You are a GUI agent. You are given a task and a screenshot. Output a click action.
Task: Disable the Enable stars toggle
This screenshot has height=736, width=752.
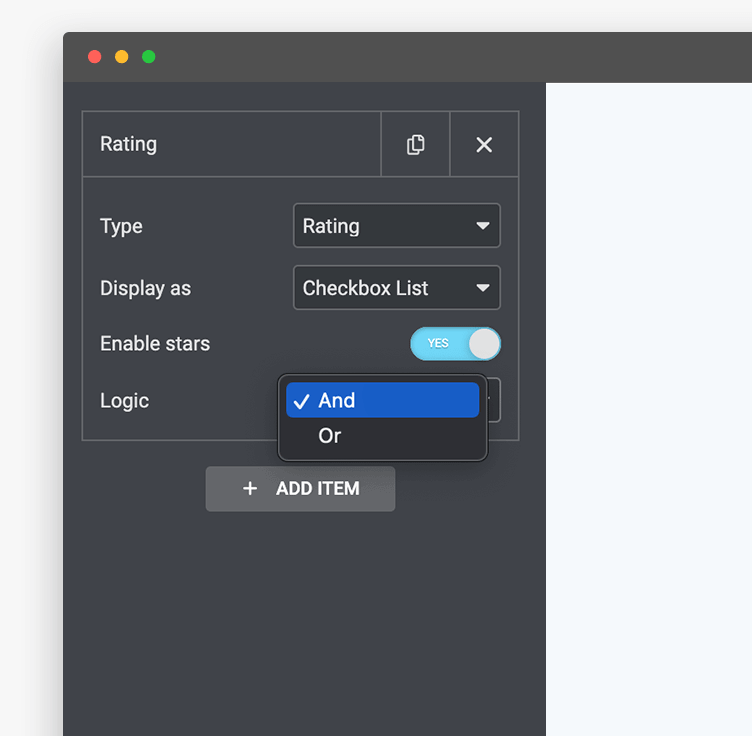coord(455,344)
